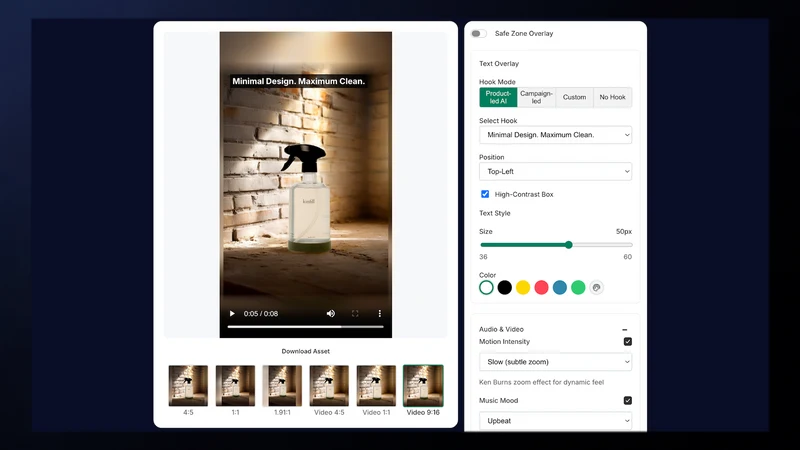Select the 1:1 image asset thumbnail
Screen dimensions: 800x450
click(235, 386)
